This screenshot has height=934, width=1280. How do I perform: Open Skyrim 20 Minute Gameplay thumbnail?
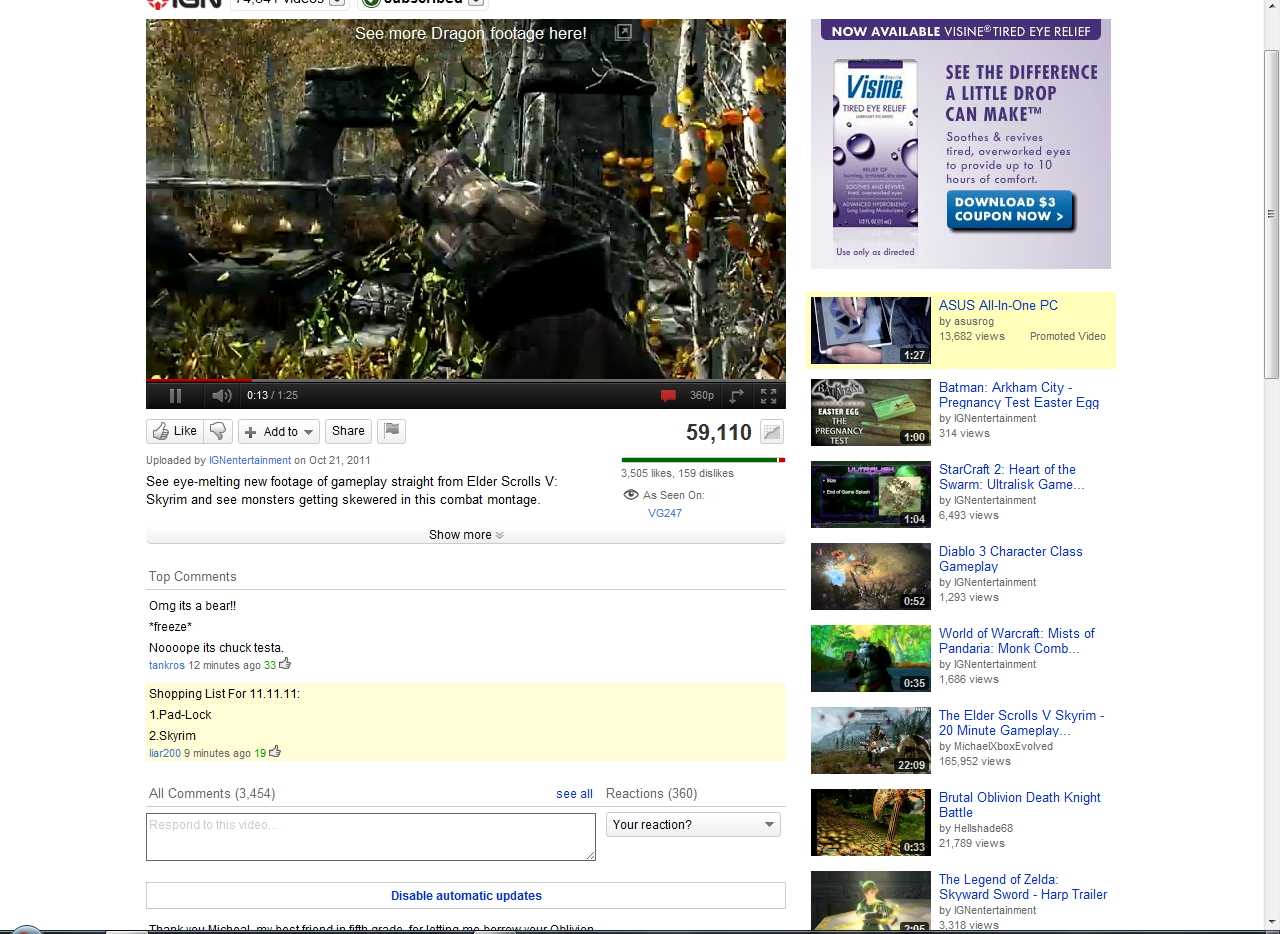(x=871, y=740)
